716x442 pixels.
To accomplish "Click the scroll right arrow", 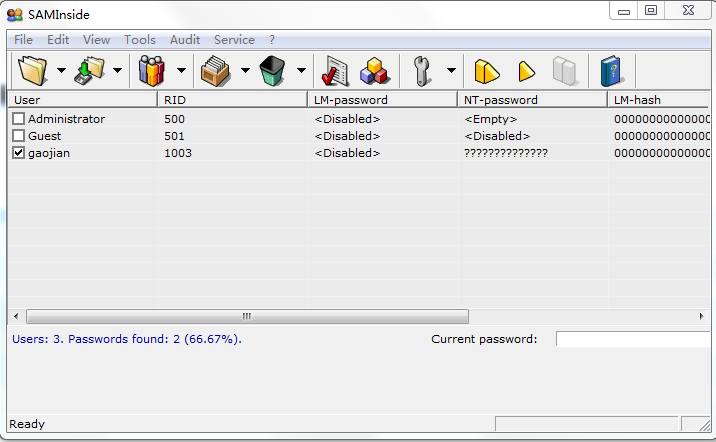I will [701, 316].
